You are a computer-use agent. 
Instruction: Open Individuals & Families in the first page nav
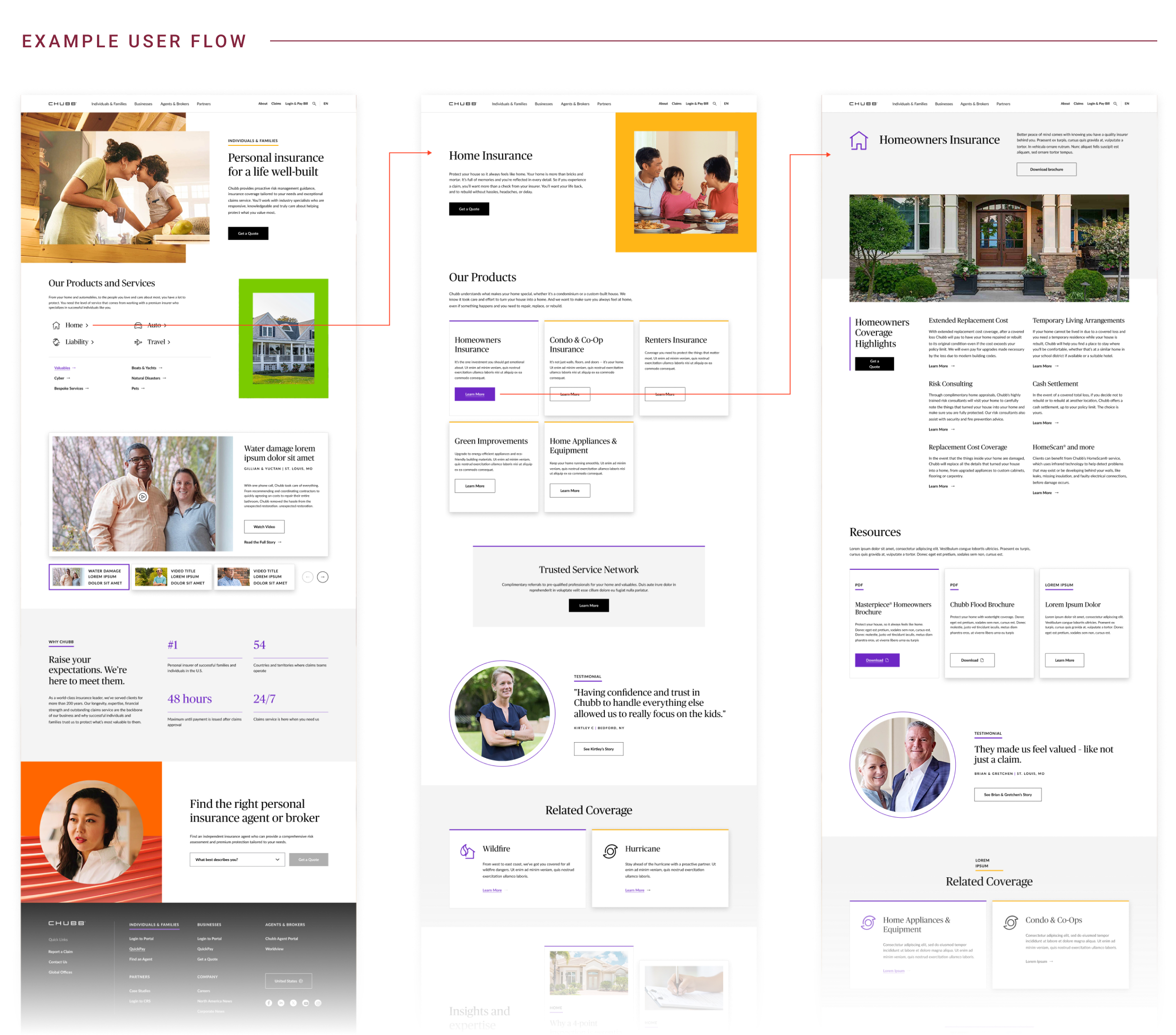point(109,104)
